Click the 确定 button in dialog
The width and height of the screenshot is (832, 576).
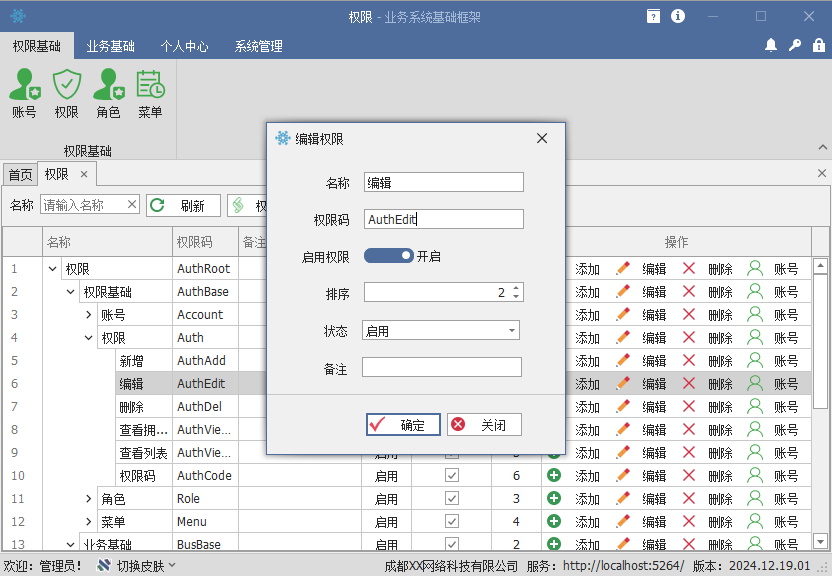tap(403, 425)
